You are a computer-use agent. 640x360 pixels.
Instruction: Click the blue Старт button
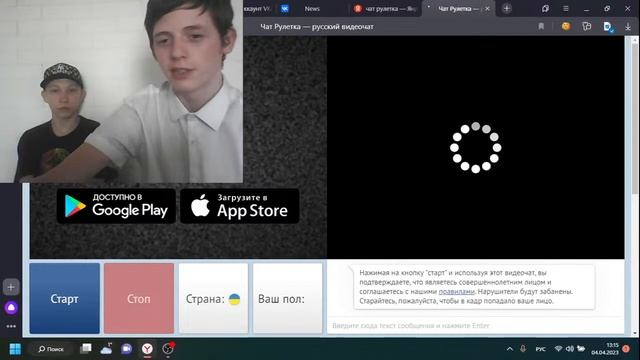click(64, 298)
